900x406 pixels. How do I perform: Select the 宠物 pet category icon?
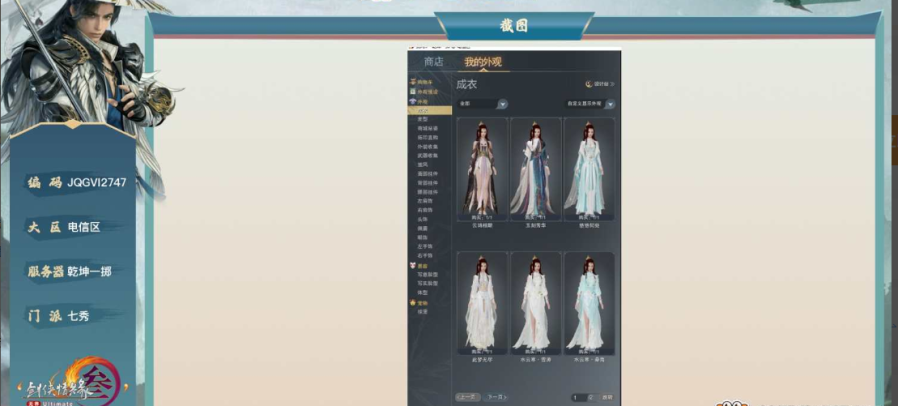413,302
